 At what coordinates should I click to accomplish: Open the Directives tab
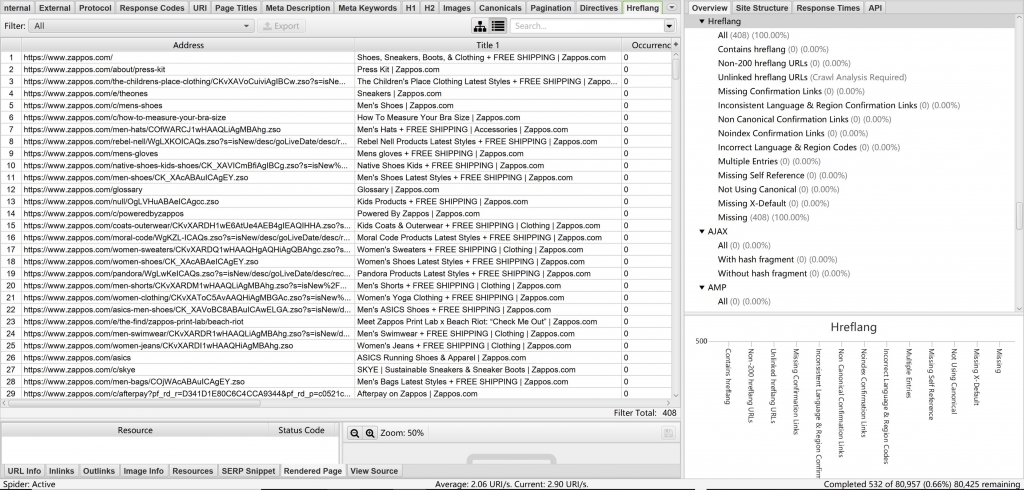[599, 8]
